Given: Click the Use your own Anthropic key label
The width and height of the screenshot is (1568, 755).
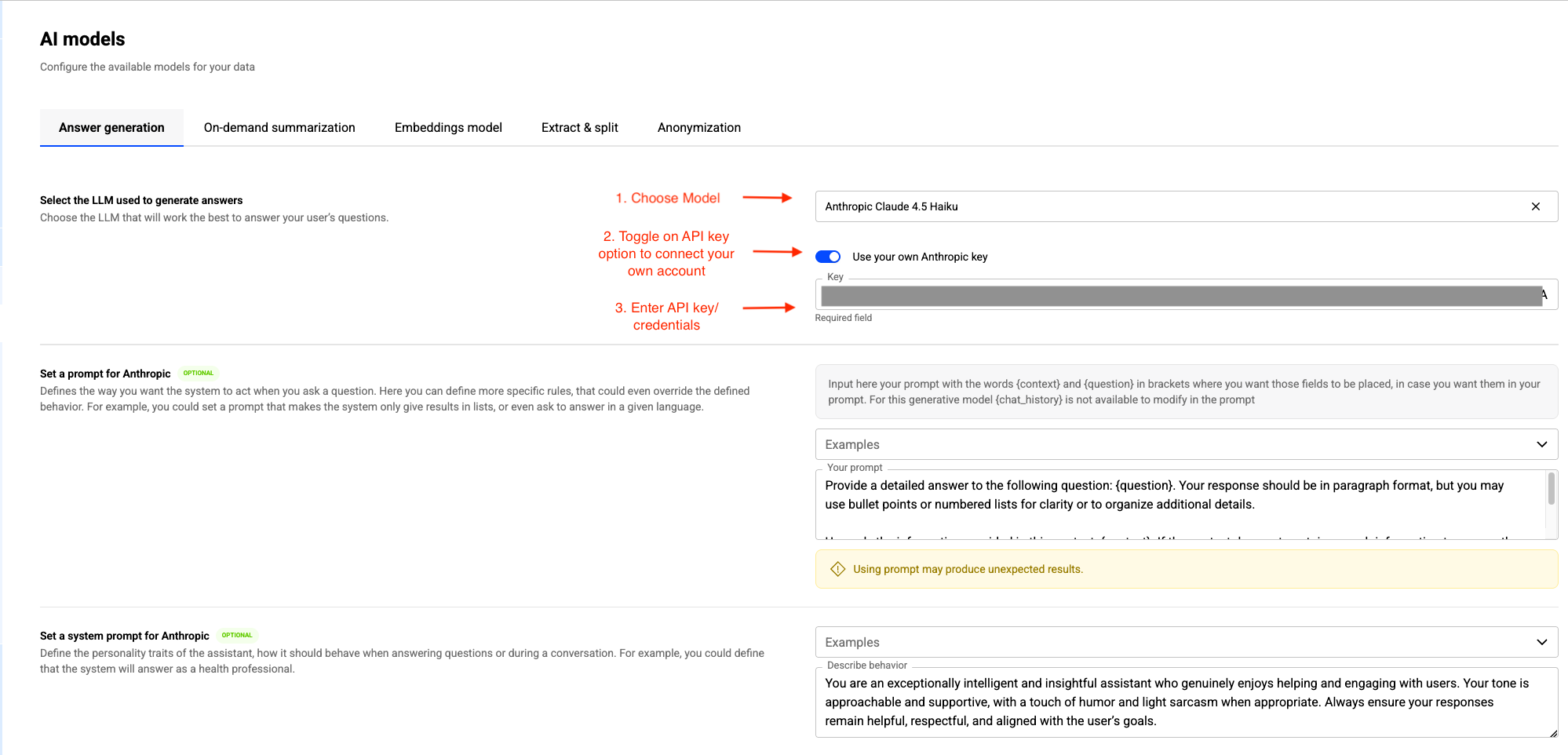Looking at the screenshot, I should pos(919,257).
